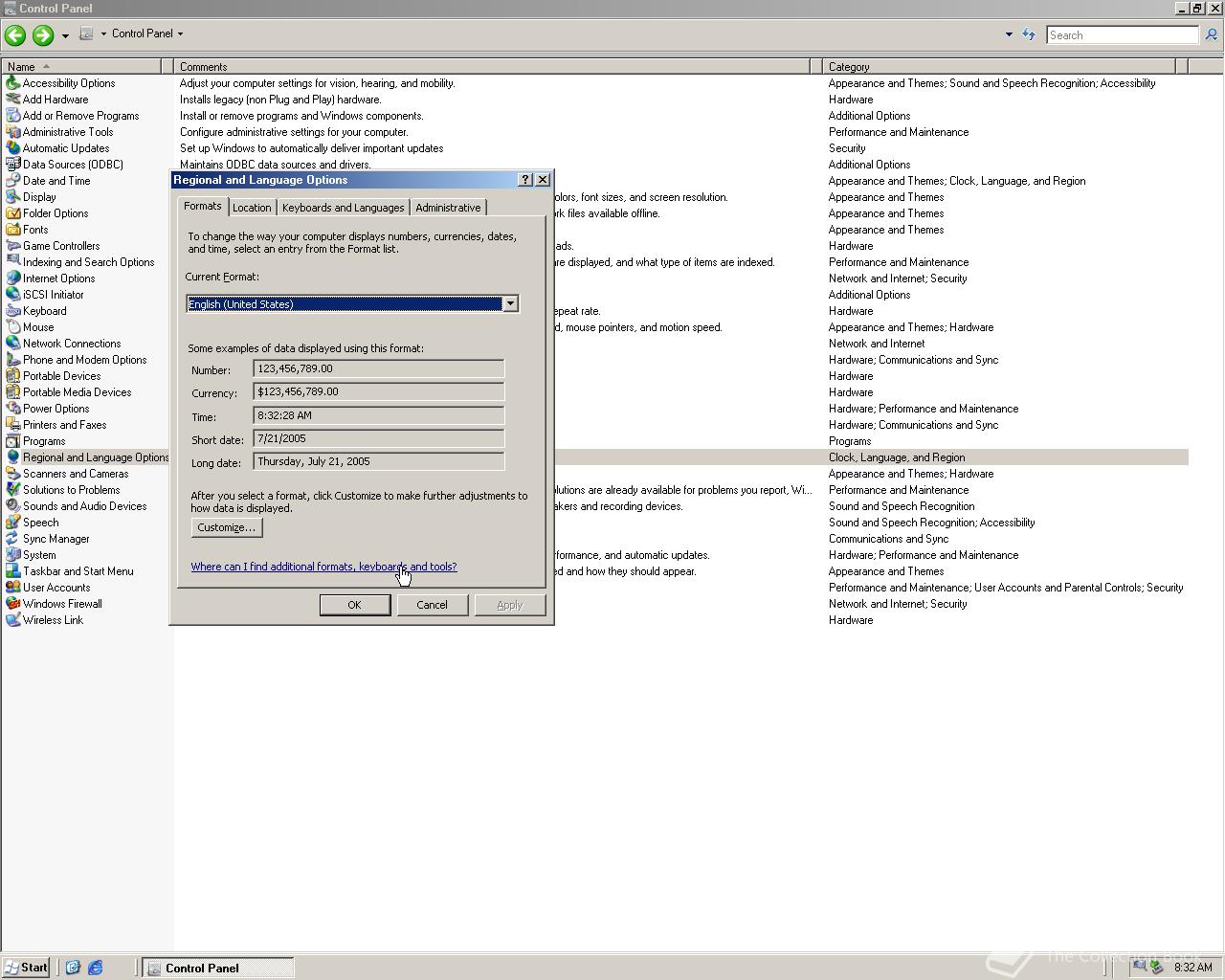
Task: Click the Power Options icon
Action: point(12,409)
